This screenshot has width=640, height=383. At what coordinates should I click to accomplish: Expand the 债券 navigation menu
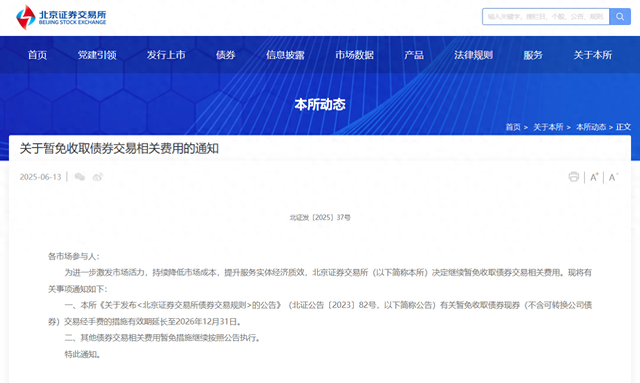click(226, 55)
